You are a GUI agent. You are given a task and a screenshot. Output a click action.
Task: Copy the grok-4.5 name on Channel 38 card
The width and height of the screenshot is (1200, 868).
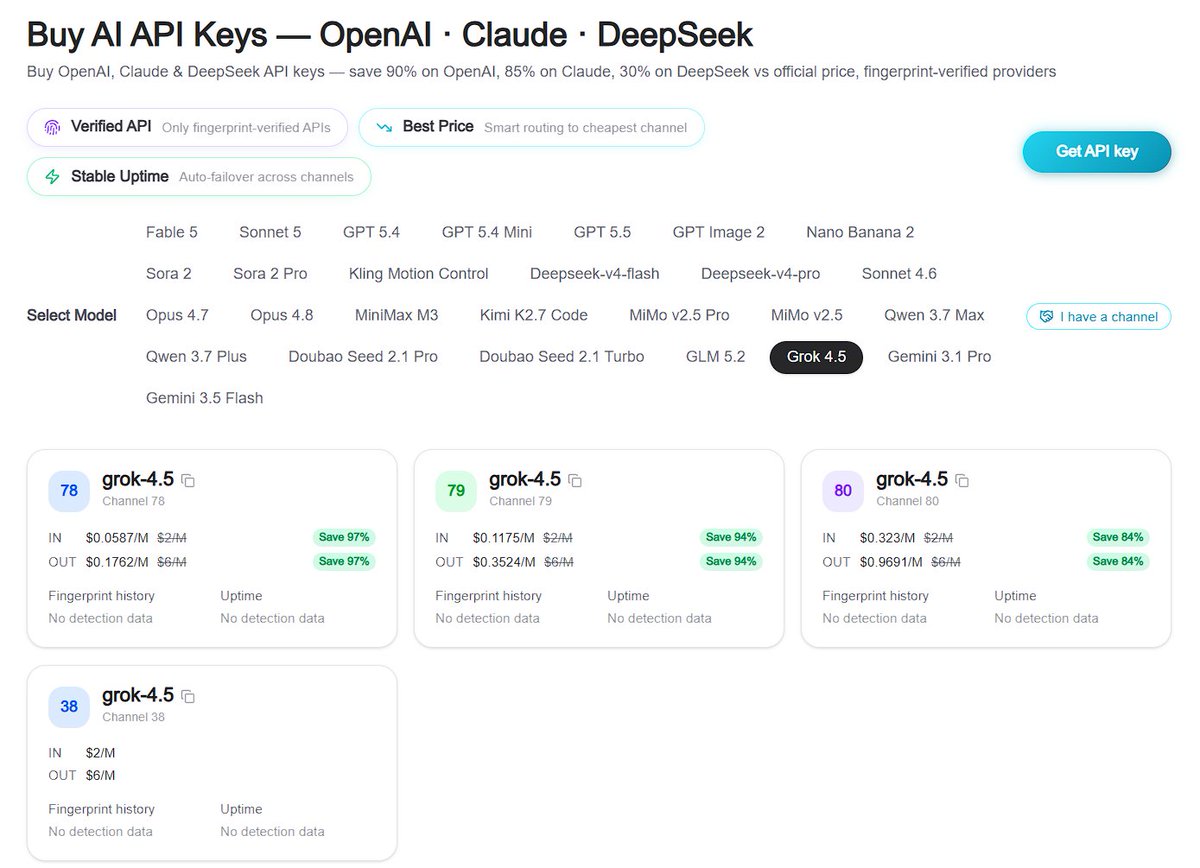(x=188, y=697)
